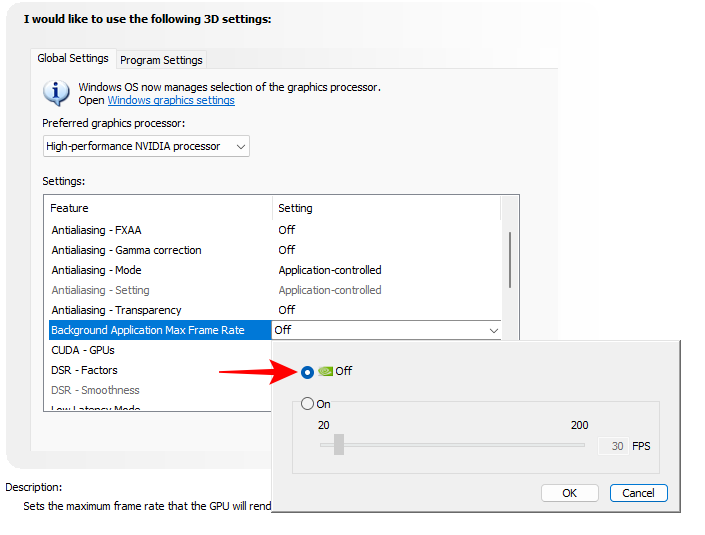705x535 pixels.
Task: Select Antialiasing - Gamma correction row
Action: [126, 250]
